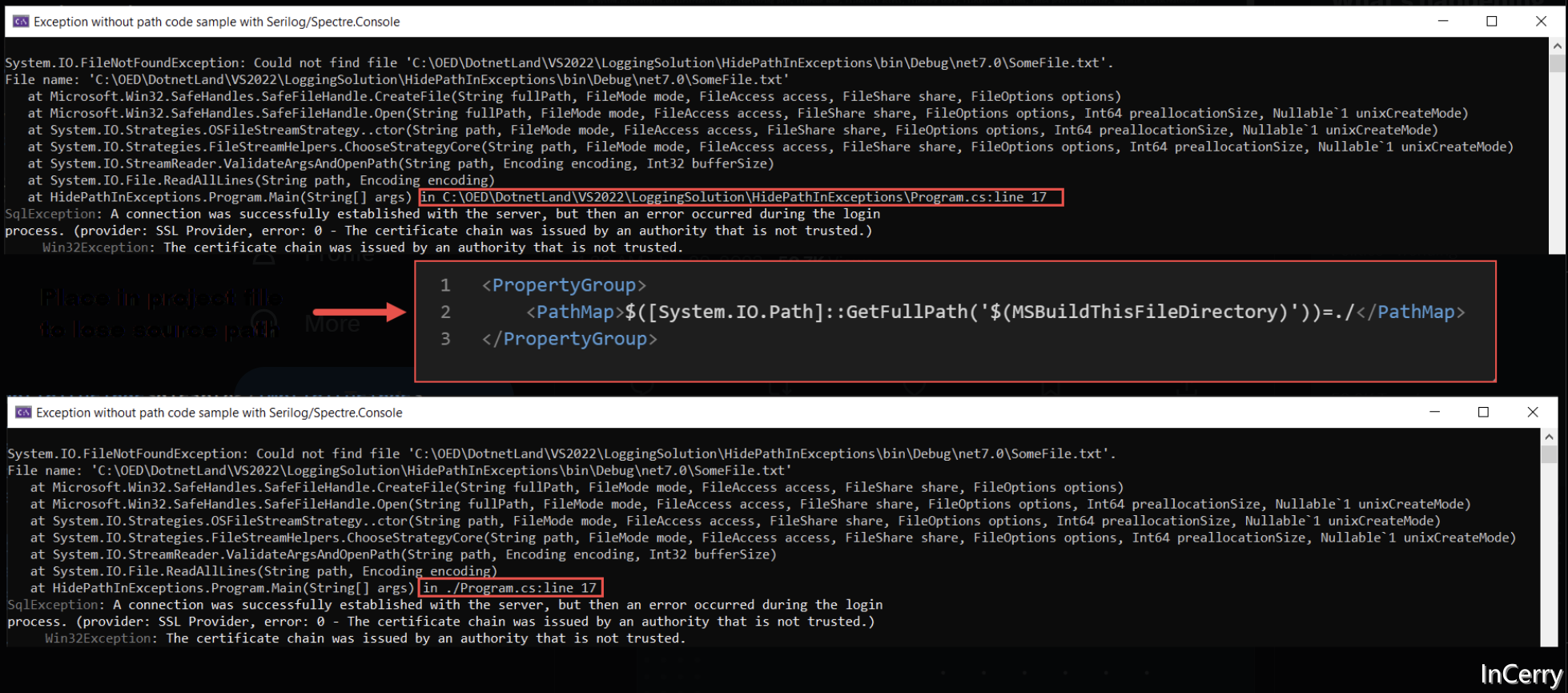The width and height of the screenshot is (1568, 693).
Task: Click the 'Win32Exception:' line in bottom console
Action: (x=365, y=639)
